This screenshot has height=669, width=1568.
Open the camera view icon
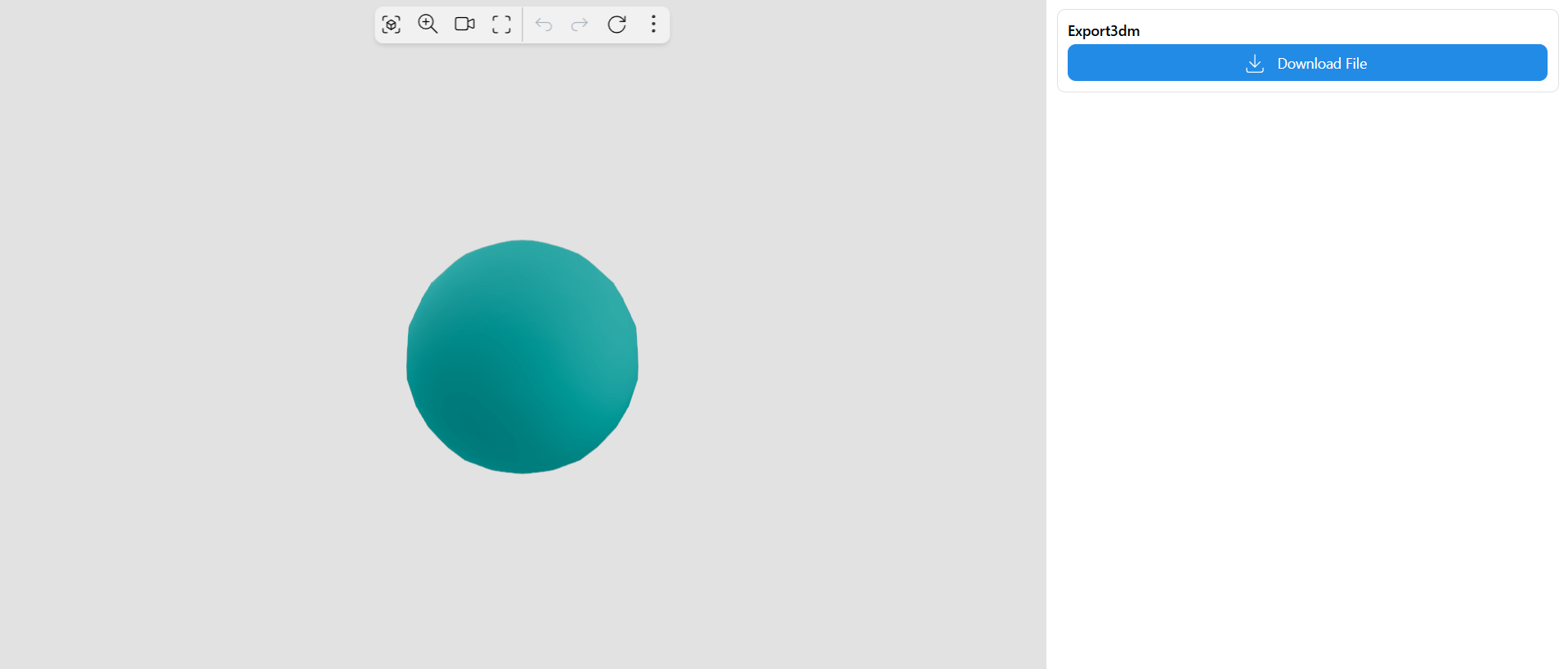464,25
